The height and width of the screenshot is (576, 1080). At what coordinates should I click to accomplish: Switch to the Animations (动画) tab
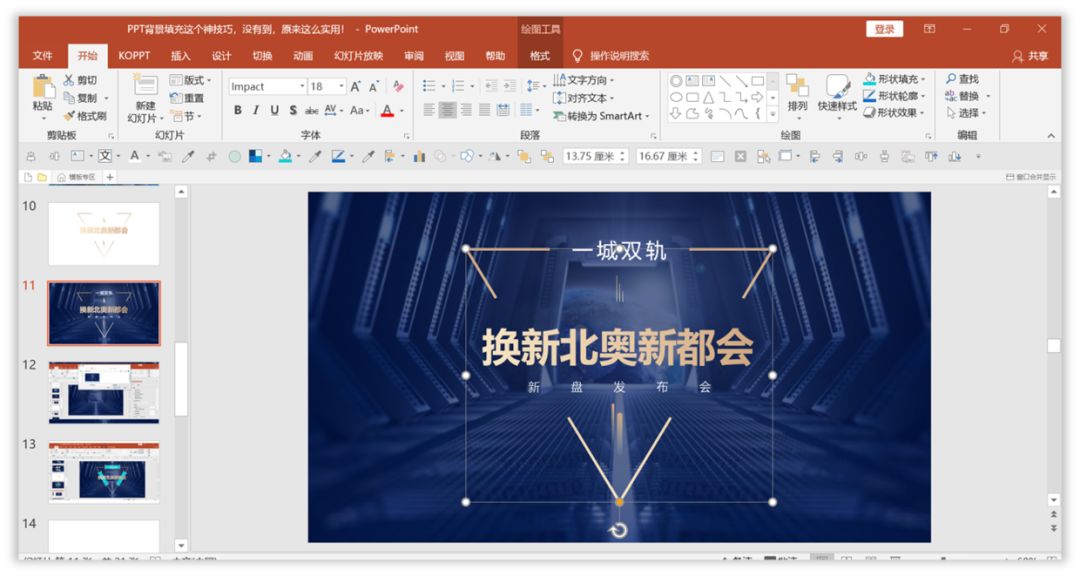[303, 56]
